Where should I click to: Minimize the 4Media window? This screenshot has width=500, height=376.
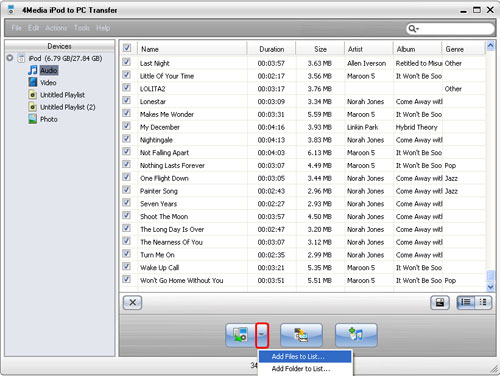tap(463, 10)
